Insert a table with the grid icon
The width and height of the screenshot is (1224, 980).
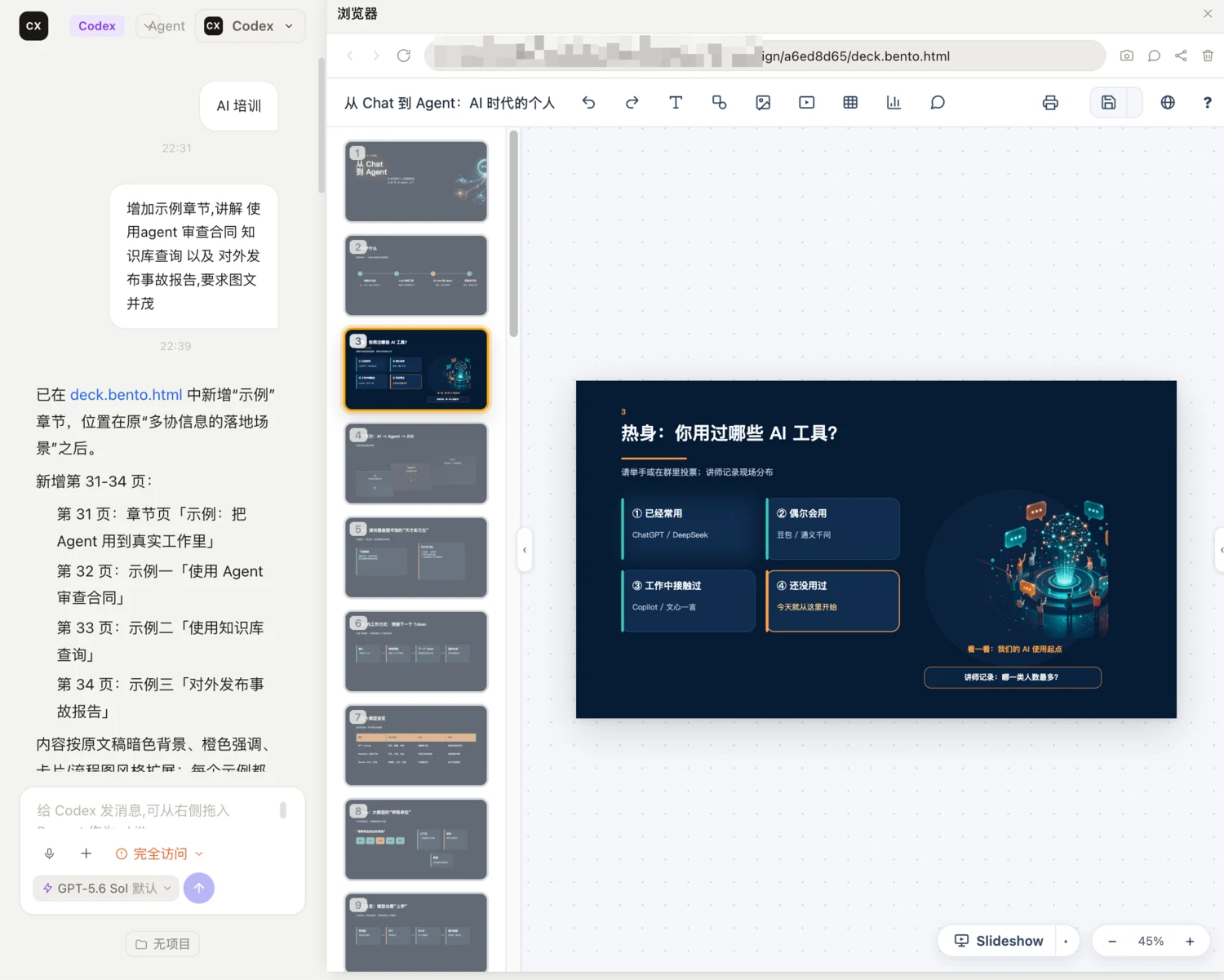pyautogui.click(x=850, y=103)
